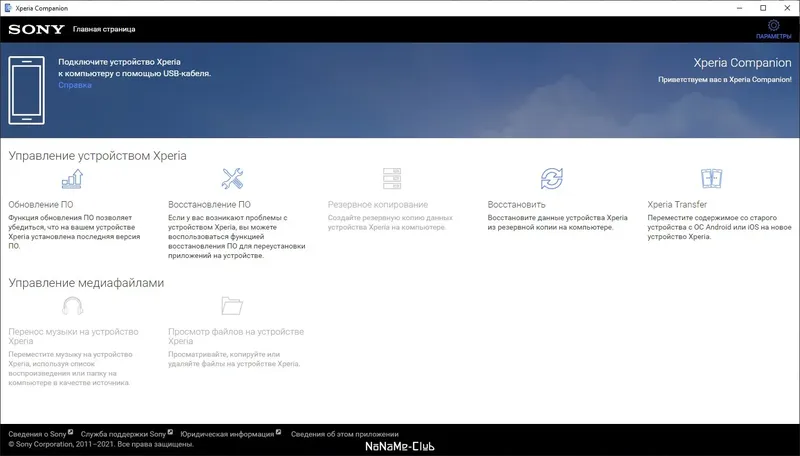Open Служба поддержки Sony link
800x456 pixels.
click(123, 434)
